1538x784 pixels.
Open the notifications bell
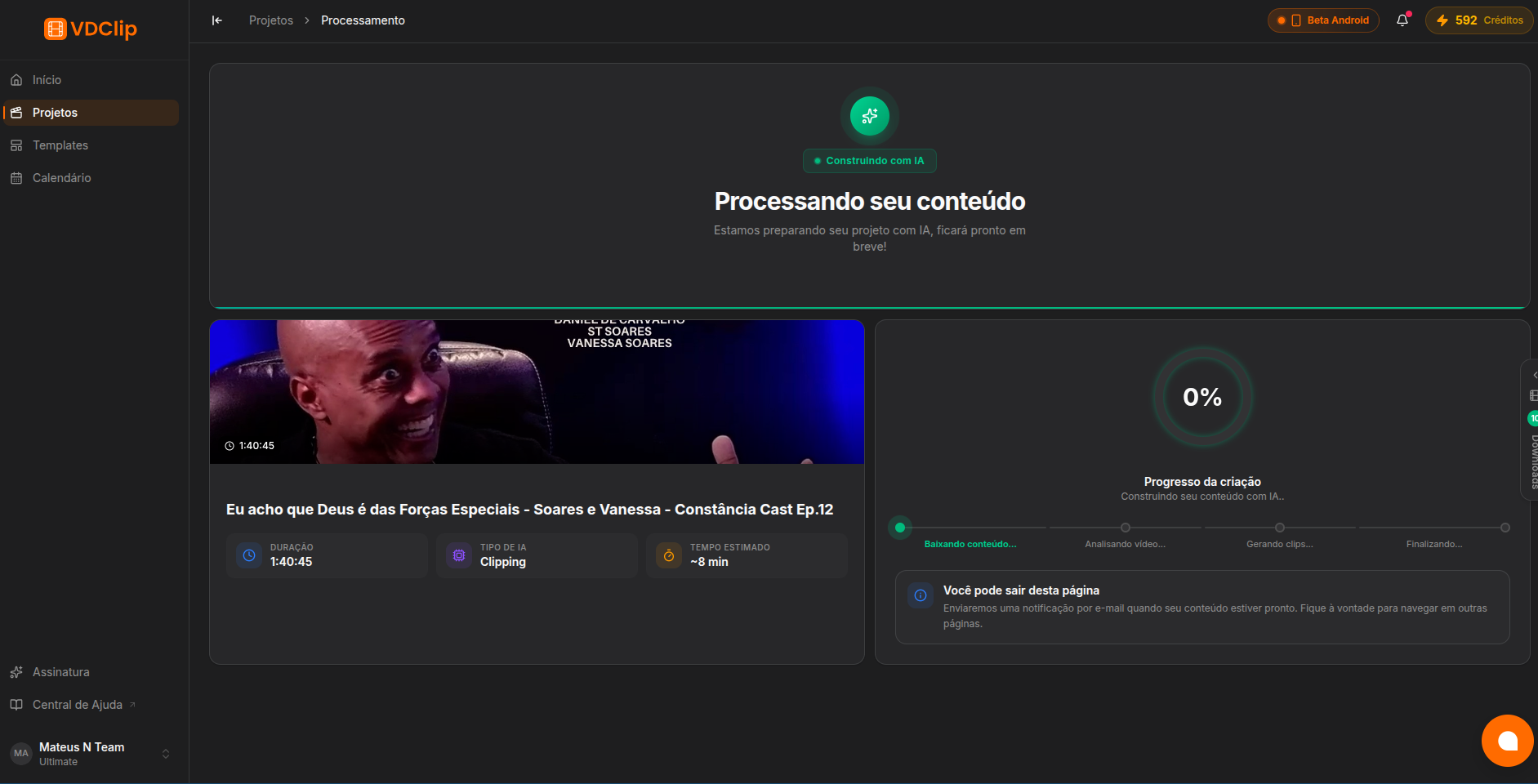point(1402,20)
